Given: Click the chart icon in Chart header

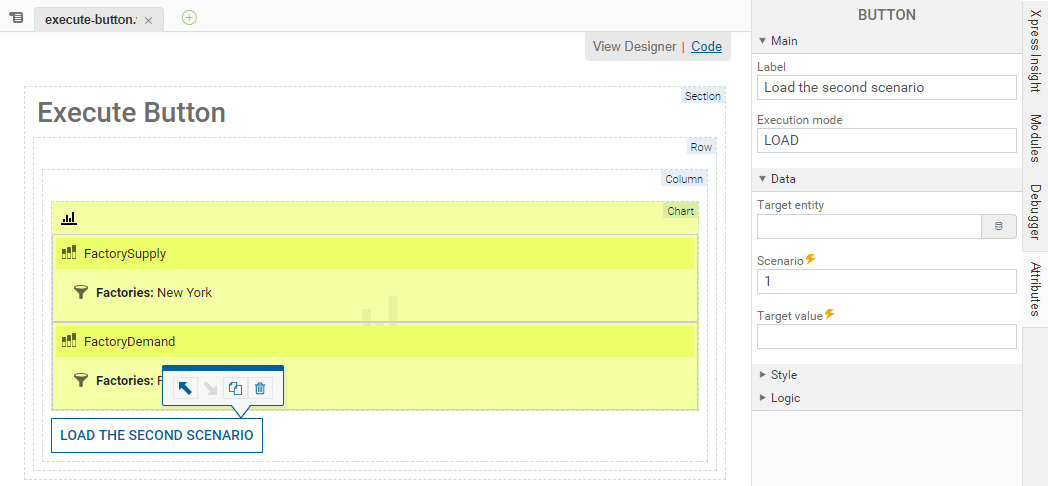Looking at the screenshot, I should coord(69,218).
